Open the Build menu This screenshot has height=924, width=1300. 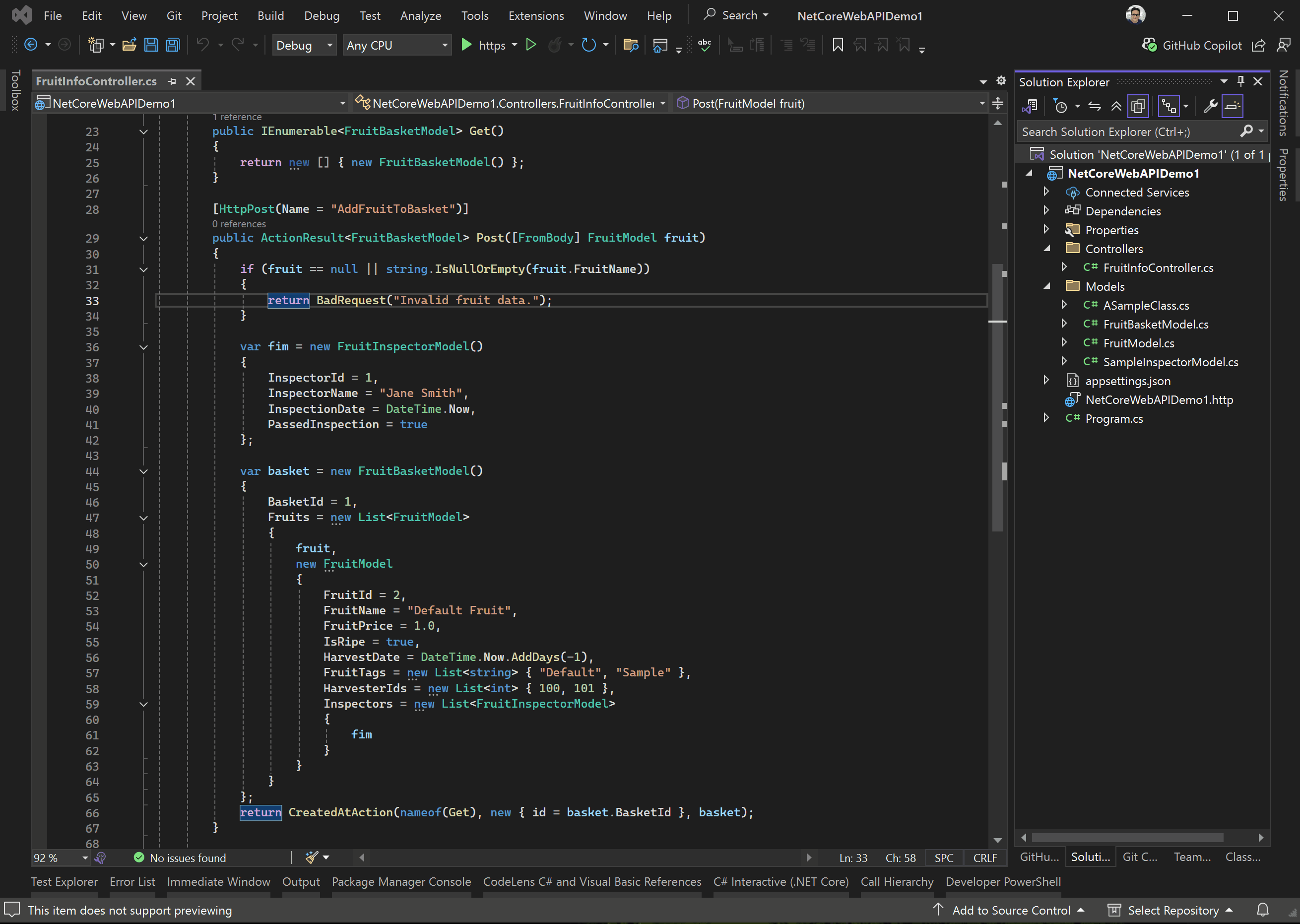(270, 16)
